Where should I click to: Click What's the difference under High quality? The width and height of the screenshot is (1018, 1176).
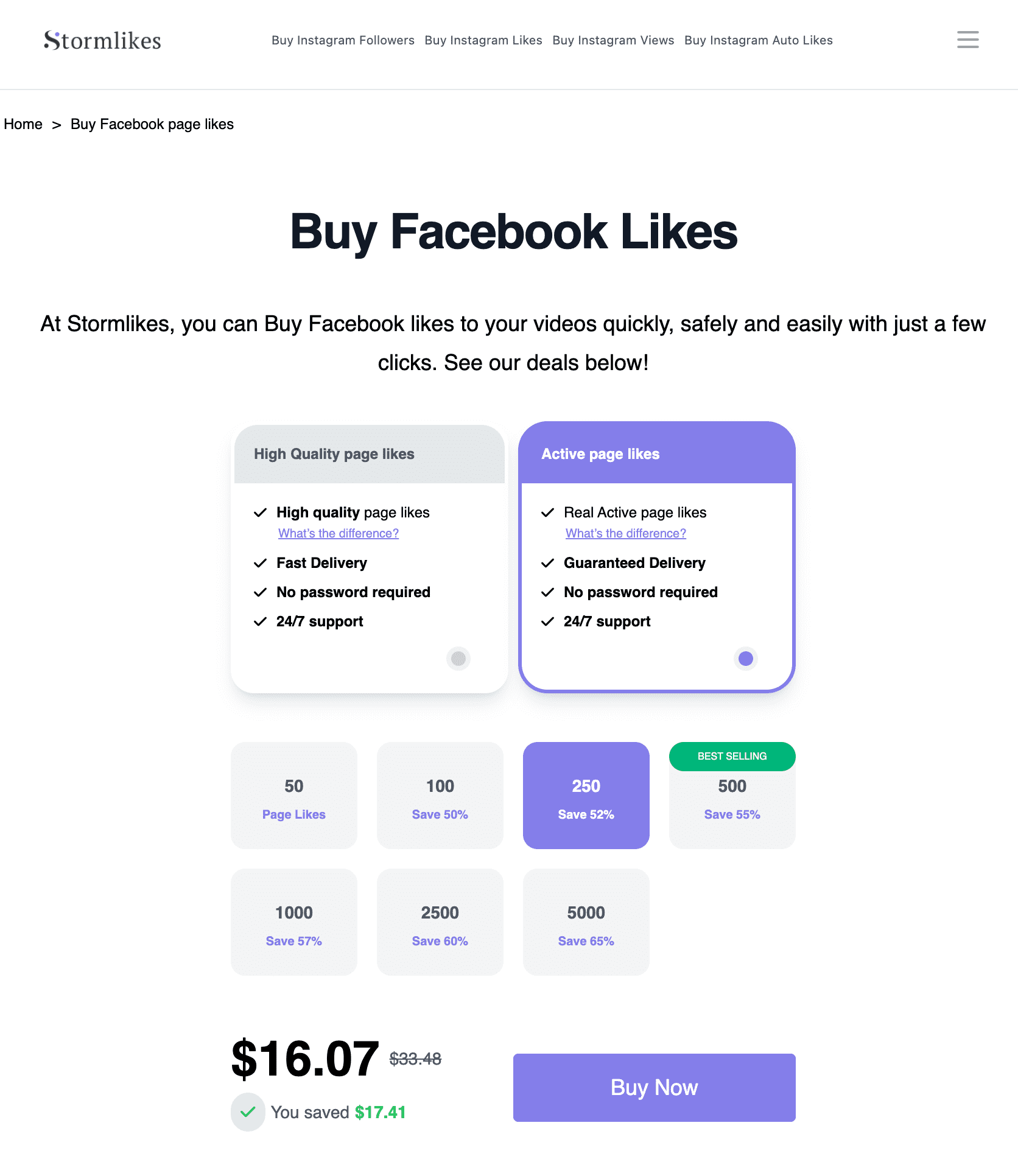[338, 533]
